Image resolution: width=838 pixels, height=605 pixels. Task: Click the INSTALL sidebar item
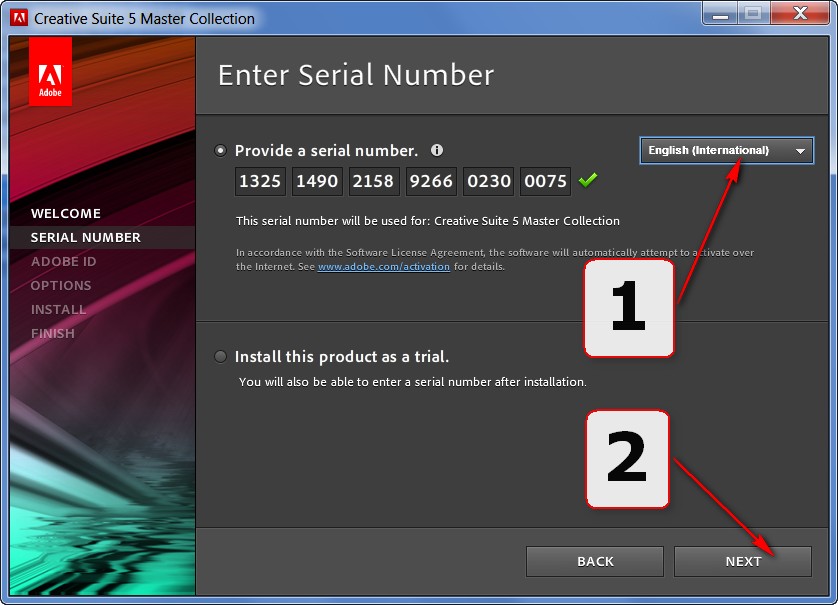58,309
